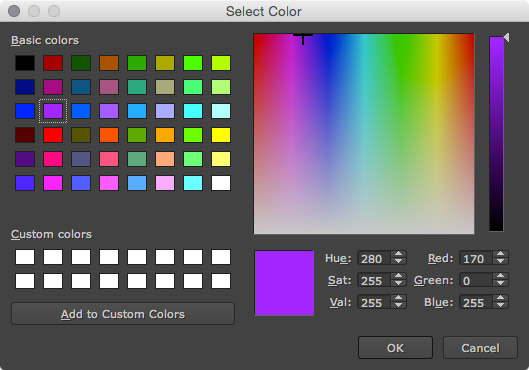
Task: Click the Cancel button
Action: pos(480,347)
